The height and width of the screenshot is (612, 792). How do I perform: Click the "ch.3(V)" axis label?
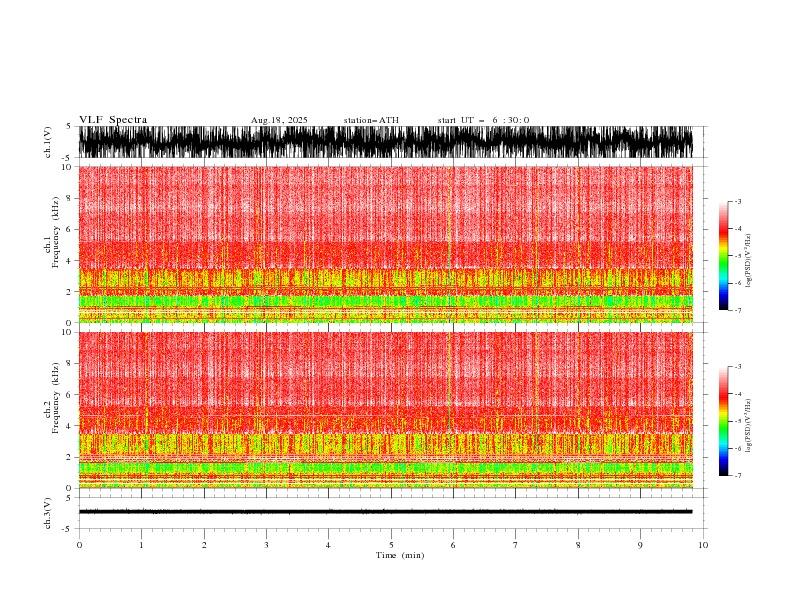[x=48, y=513]
